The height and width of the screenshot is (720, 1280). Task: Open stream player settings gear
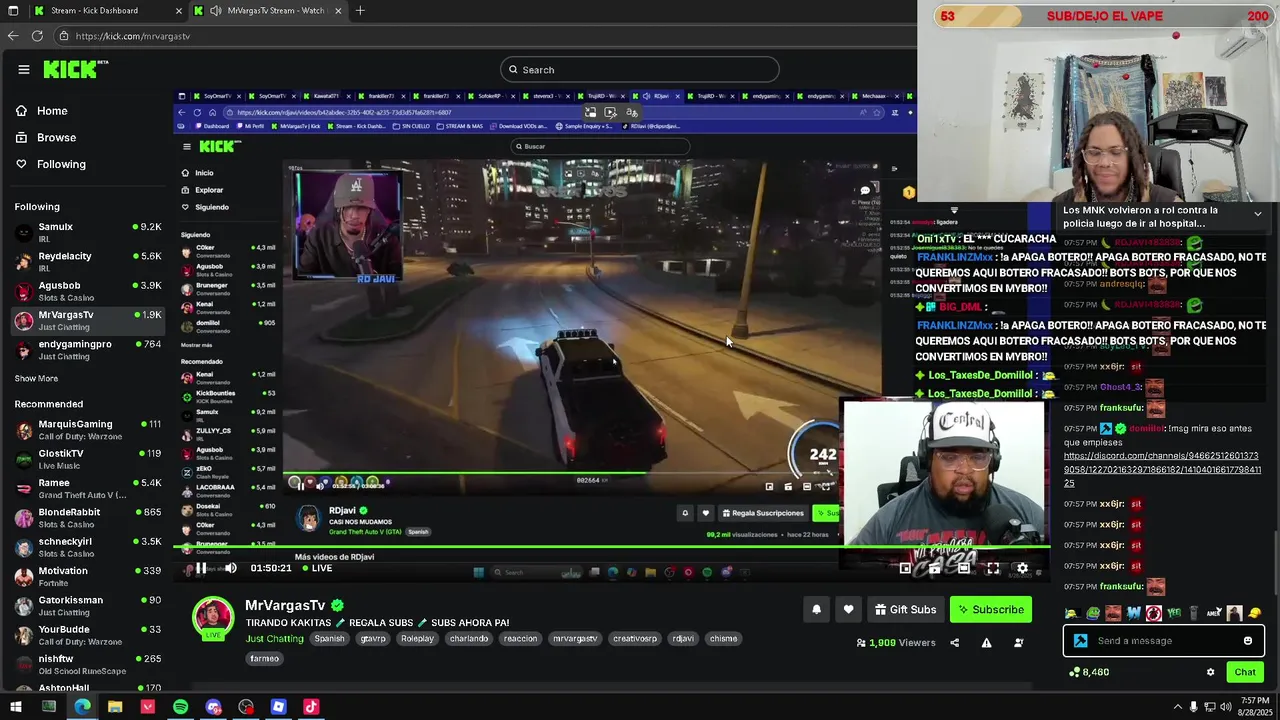click(x=1022, y=568)
